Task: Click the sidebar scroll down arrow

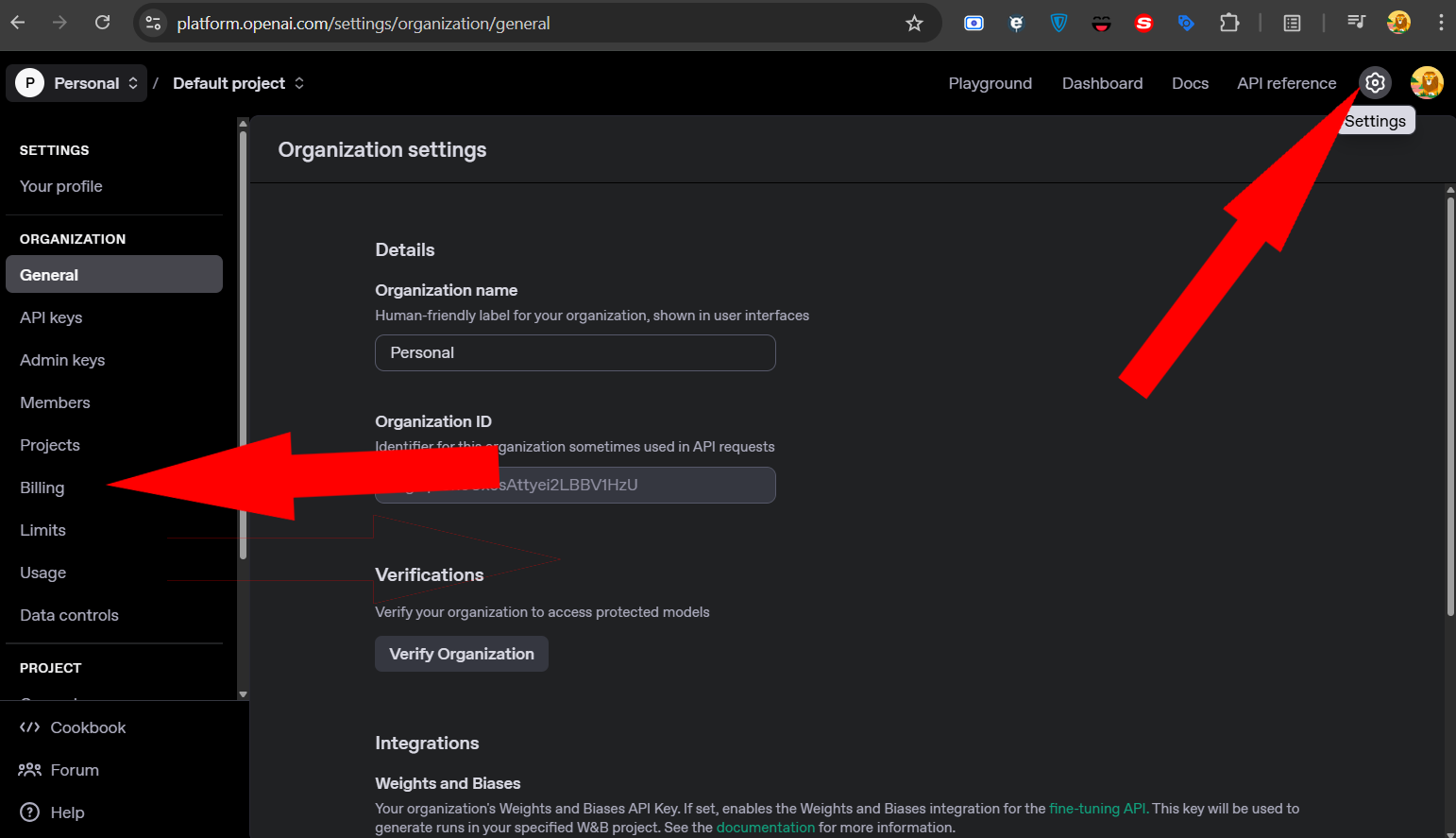Action: pyautogui.click(x=243, y=694)
